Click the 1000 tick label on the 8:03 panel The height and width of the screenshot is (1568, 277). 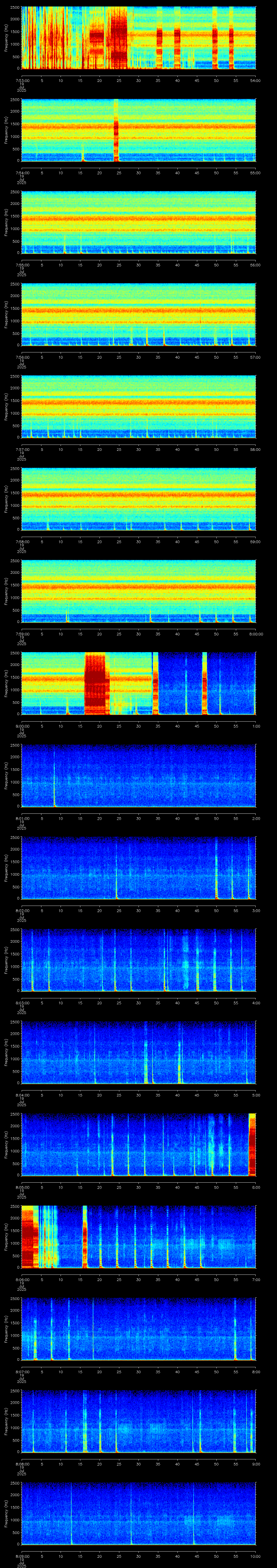[15, 967]
